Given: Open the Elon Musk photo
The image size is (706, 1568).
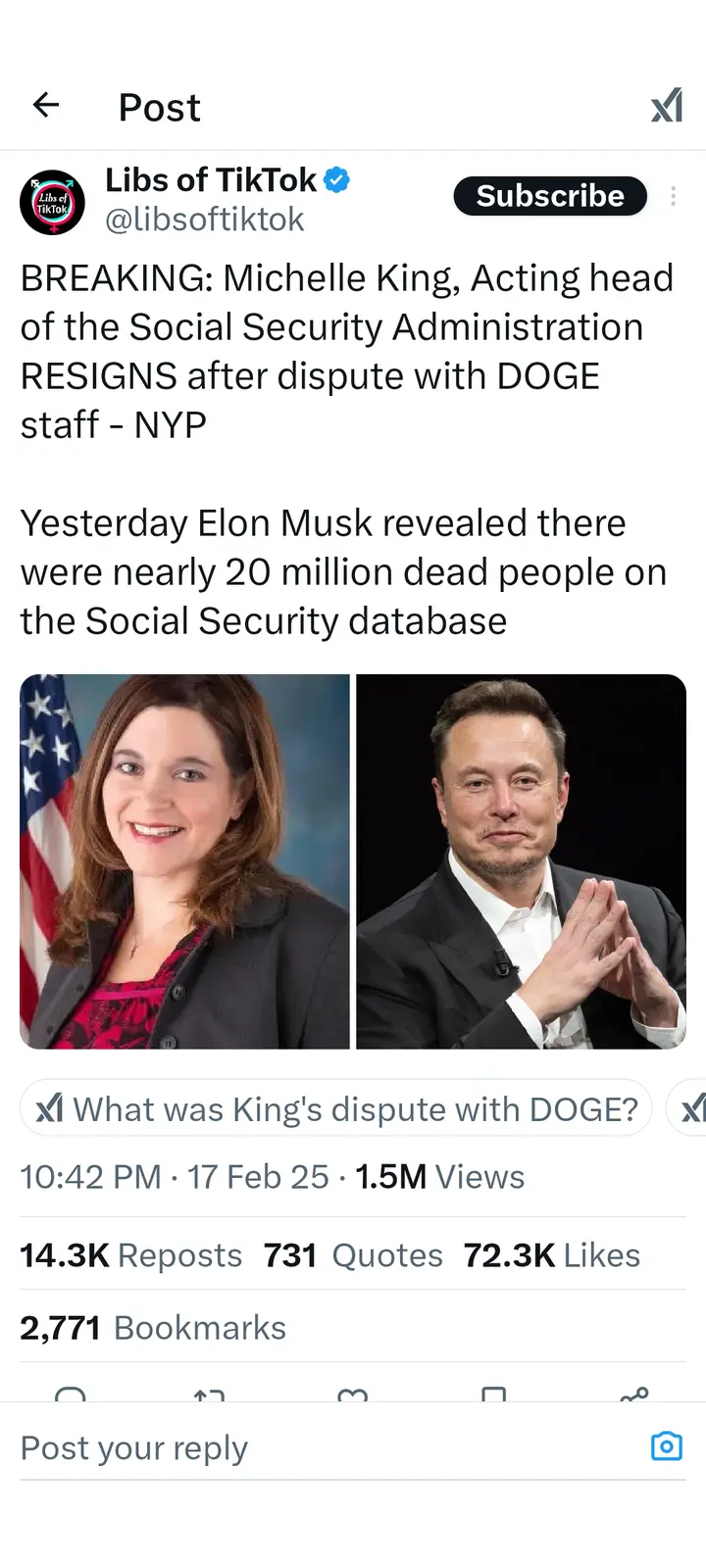Looking at the screenshot, I should pyautogui.click(x=521, y=861).
